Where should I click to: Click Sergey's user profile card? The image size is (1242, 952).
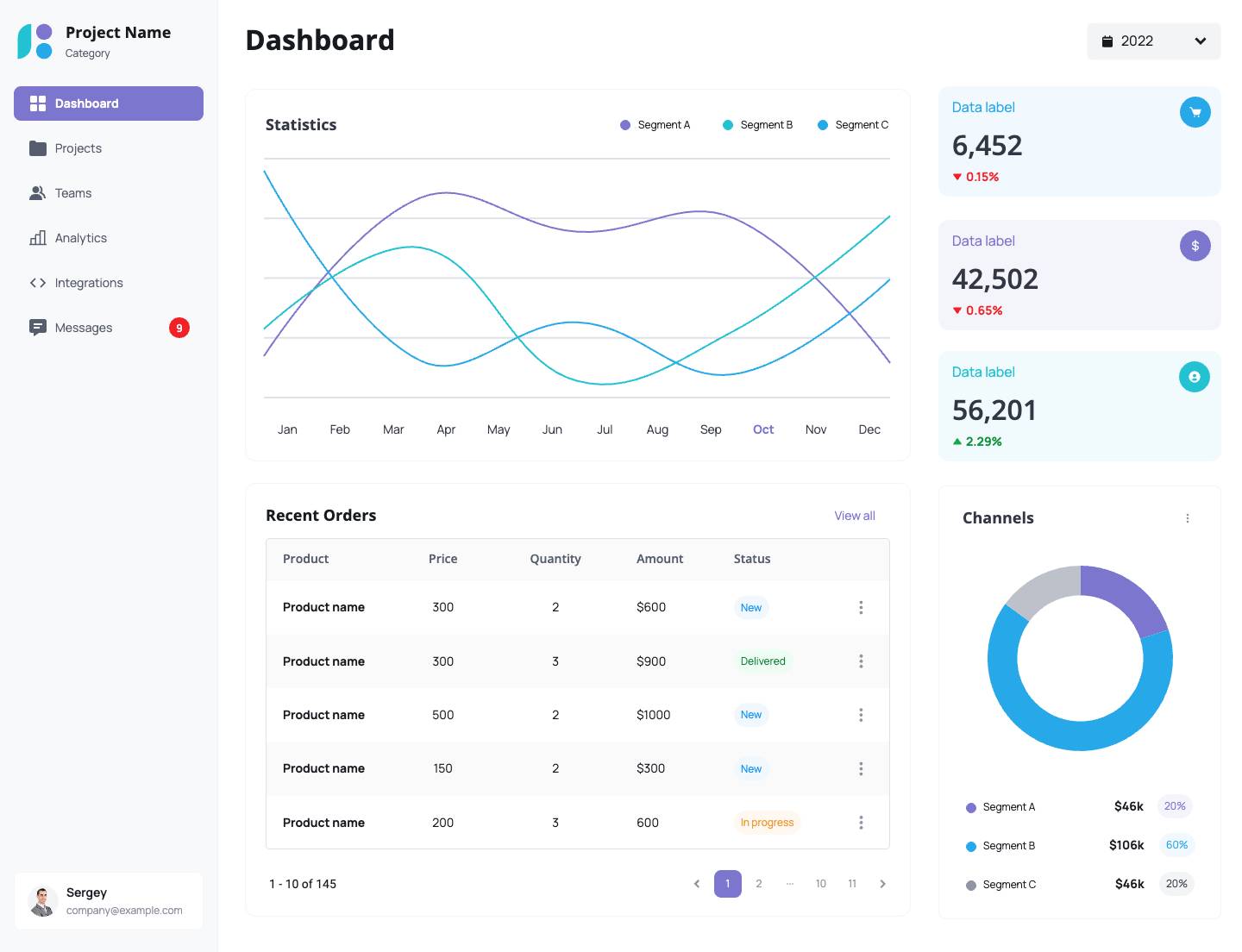pos(109,901)
